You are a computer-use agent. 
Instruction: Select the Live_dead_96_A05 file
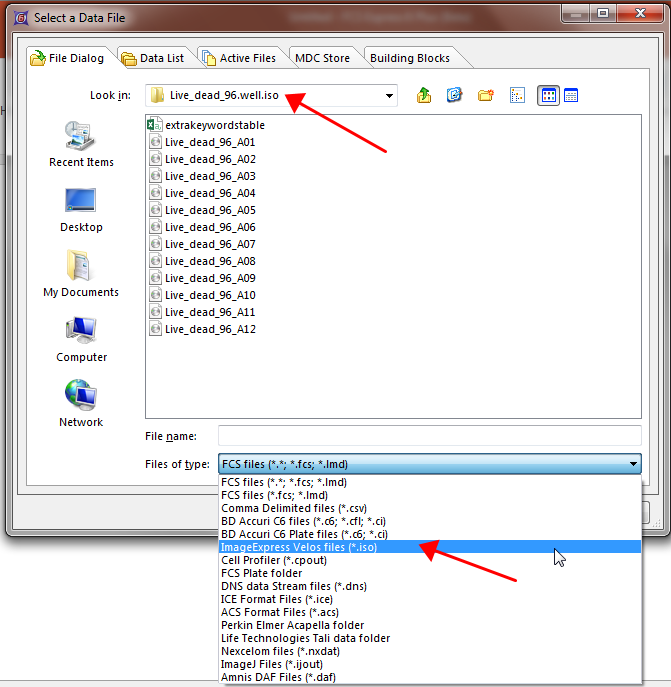210,210
